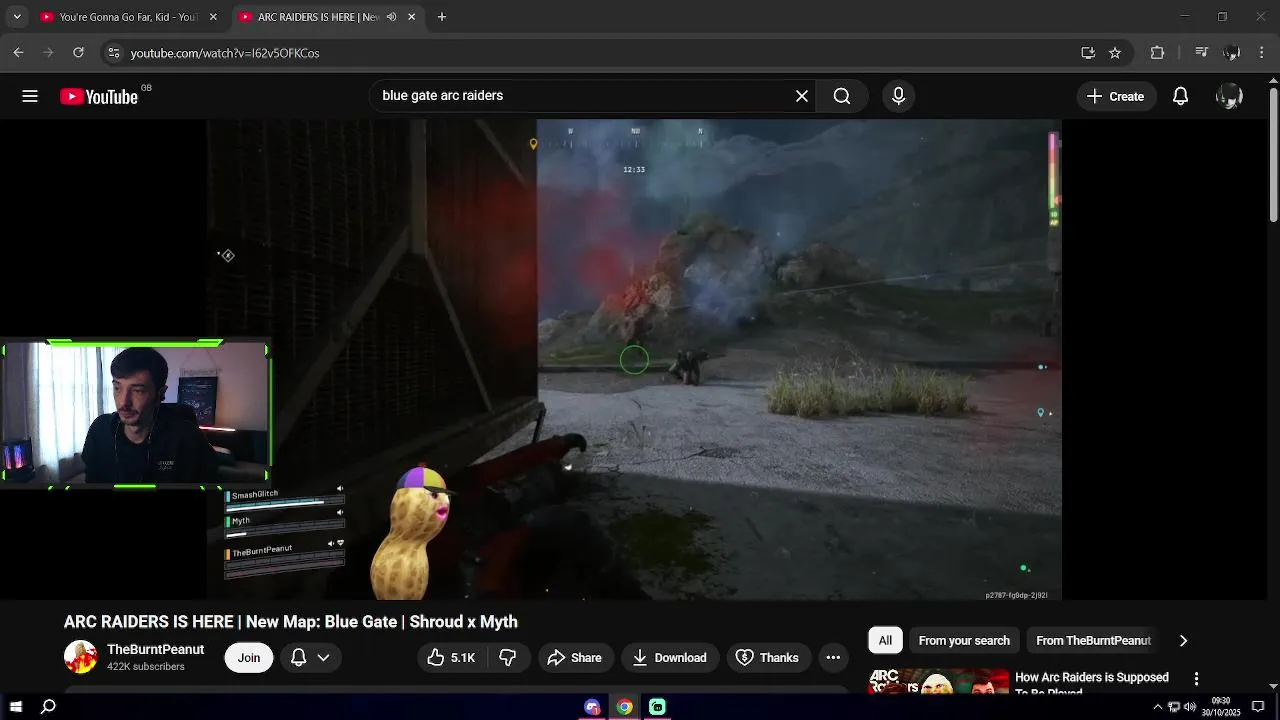Start voice search with the microphone
The image size is (1280, 720).
pos(898,96)
